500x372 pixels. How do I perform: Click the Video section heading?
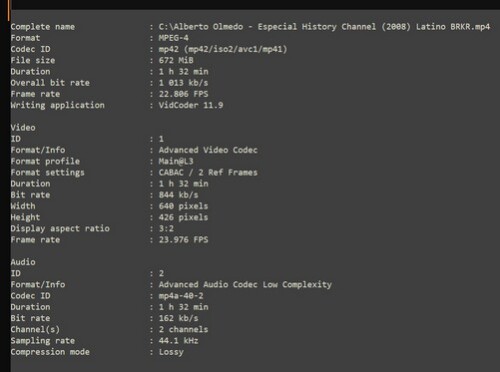coord(23,128)
